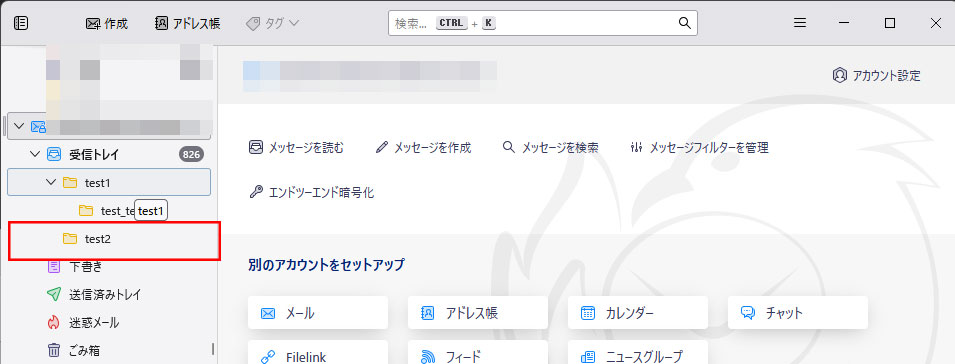Toggle the spaces toolbar icon
The image size is (955, 364).
point(21,24)
